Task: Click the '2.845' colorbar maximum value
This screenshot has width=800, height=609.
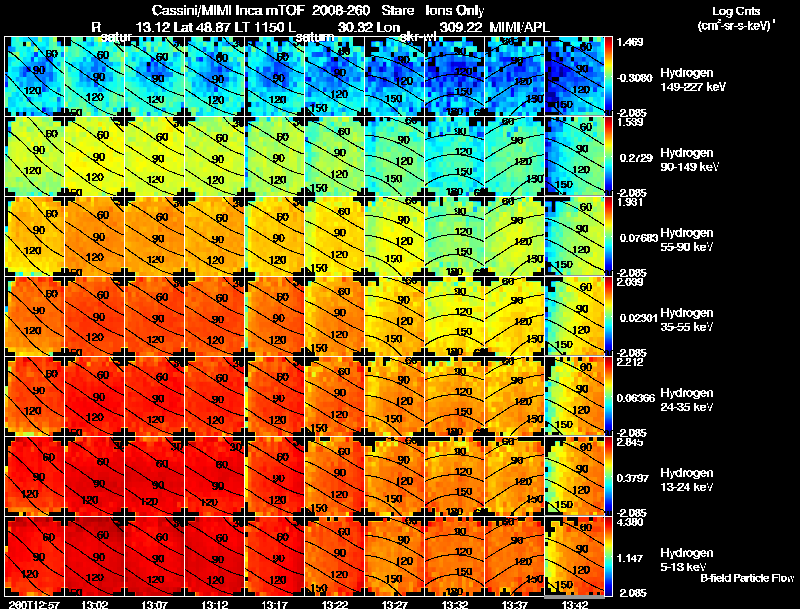Action: (630, 442)
